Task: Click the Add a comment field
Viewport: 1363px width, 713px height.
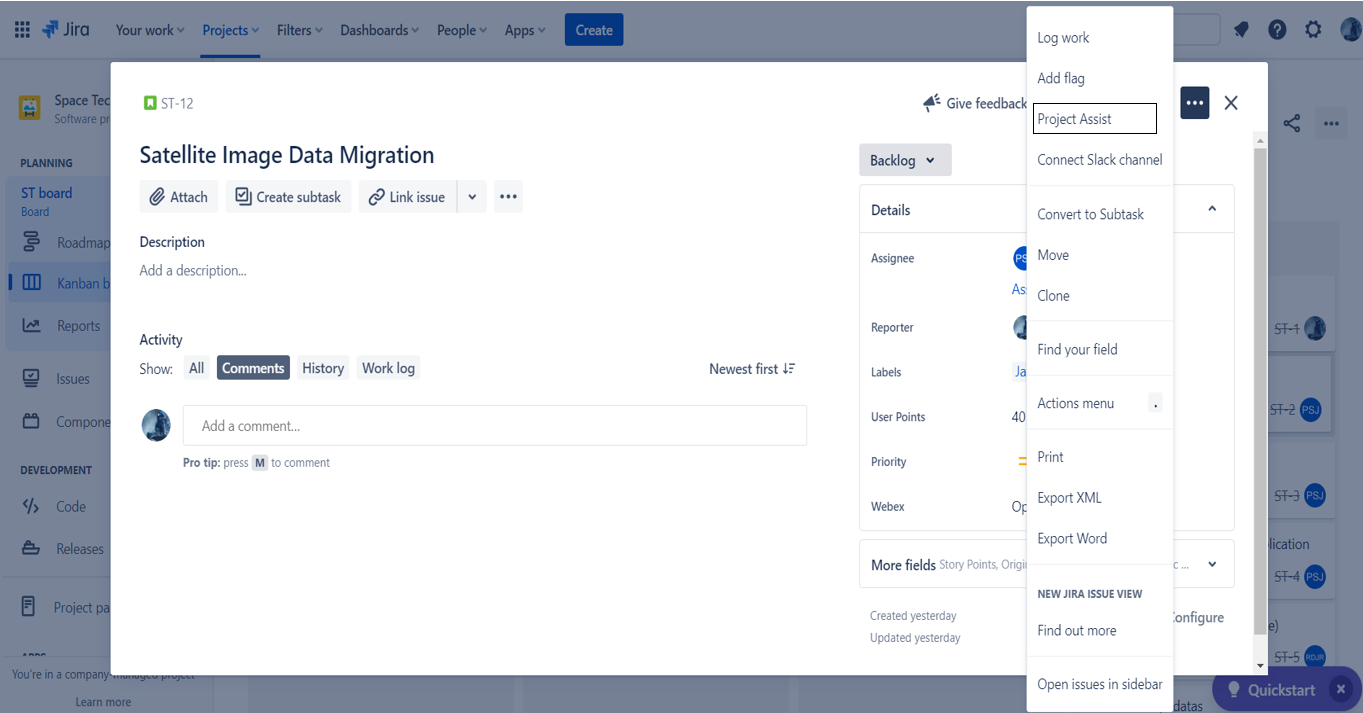Action: pyautogui.click(x=494, y=425)
